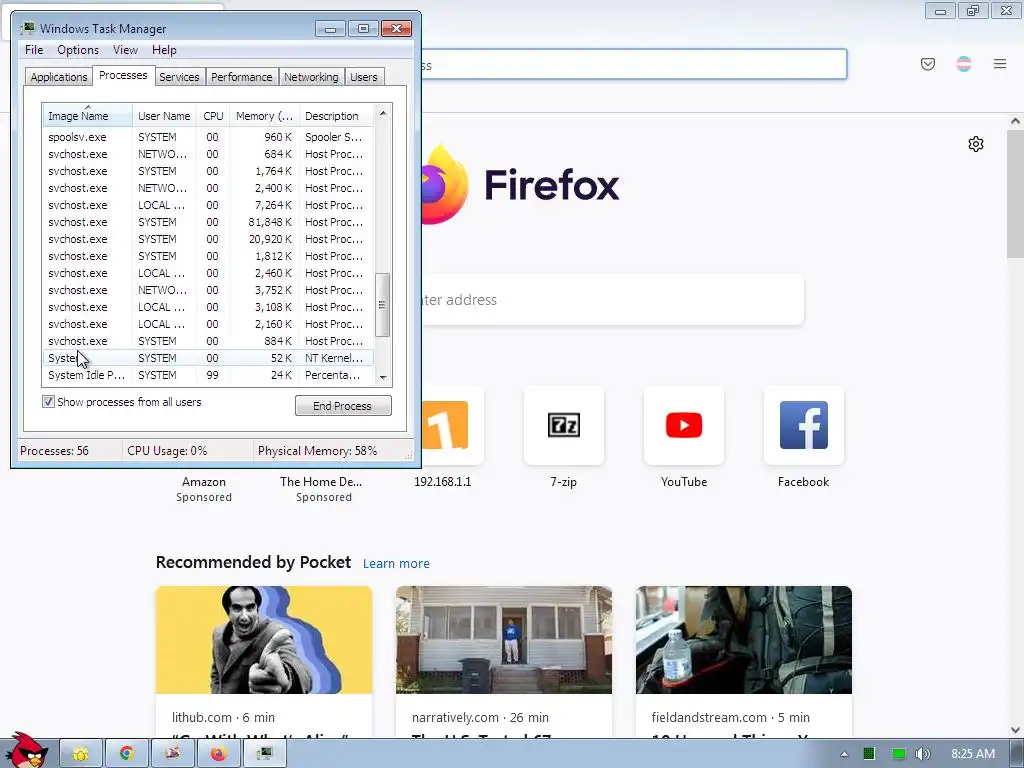The image size is (1024, 768).
Task: Open the lithub.com article thumbnail
Action: (x=264, y=640)
